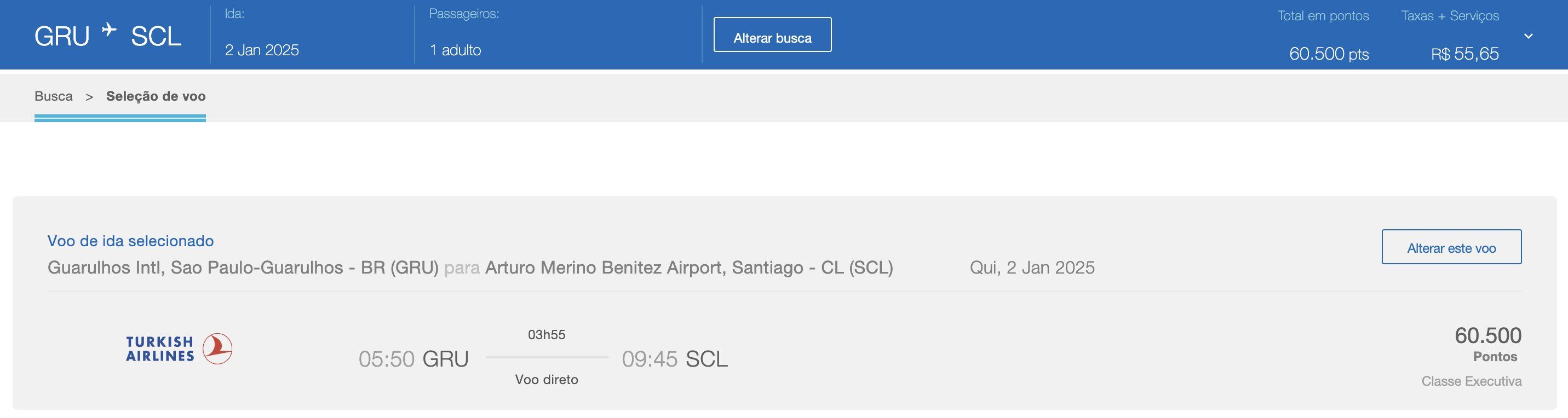Viewport: 1568px width, 418px height.
Task: Expand the price details chevron in header
Action: click(x=1528, y=37)
